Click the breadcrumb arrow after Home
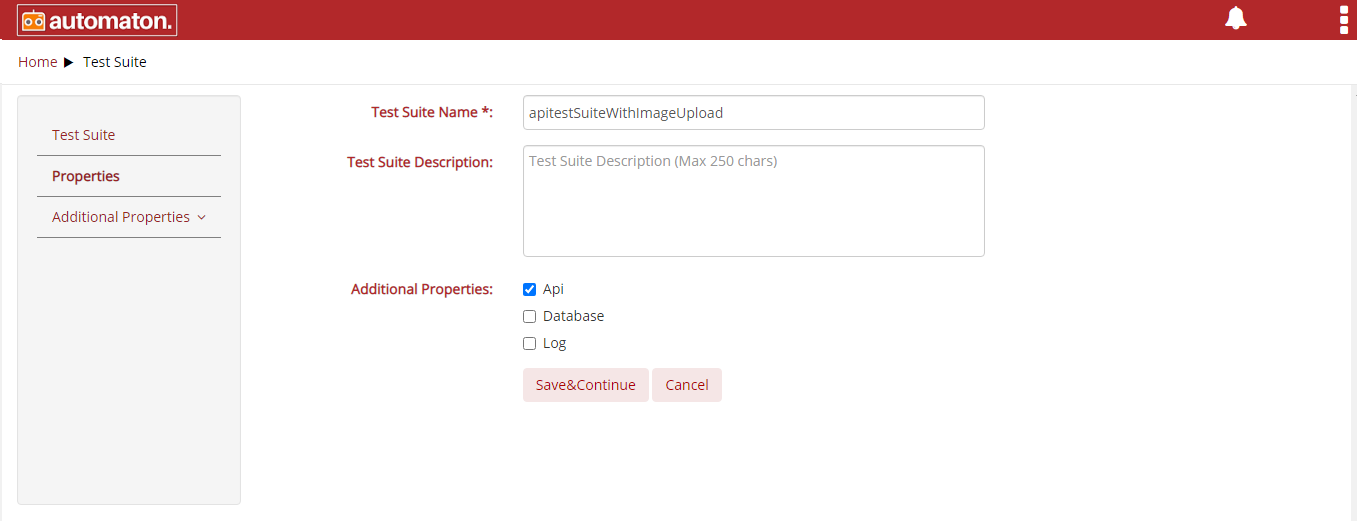The height and width of the screenshot is (521, 1357). (x=69, y=62)
